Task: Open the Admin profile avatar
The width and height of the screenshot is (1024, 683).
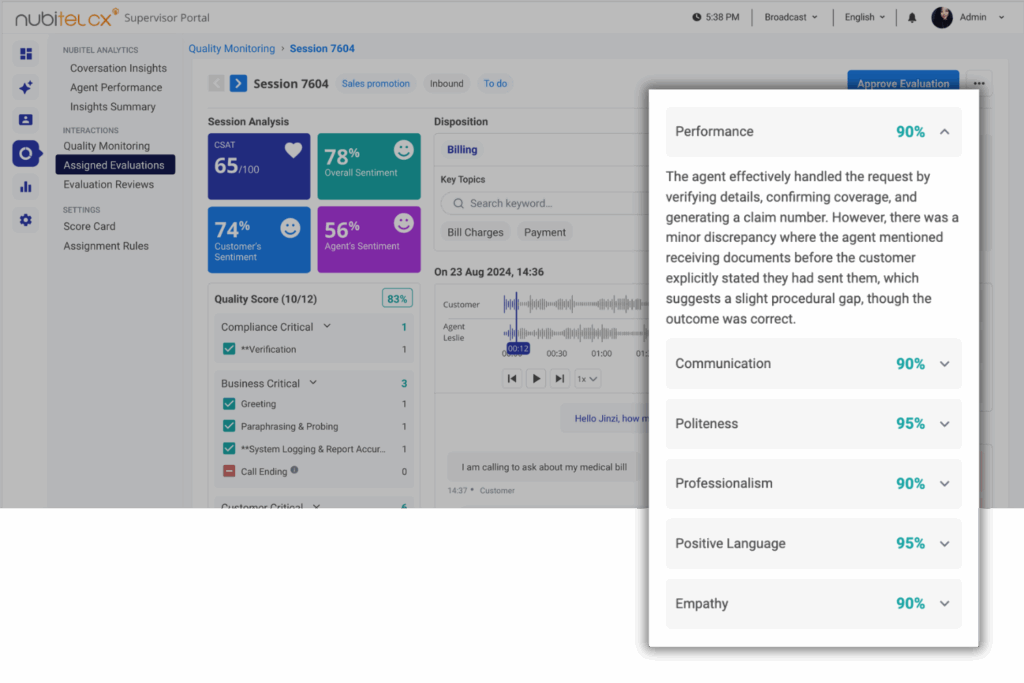Action: click(x=941, y=18)
